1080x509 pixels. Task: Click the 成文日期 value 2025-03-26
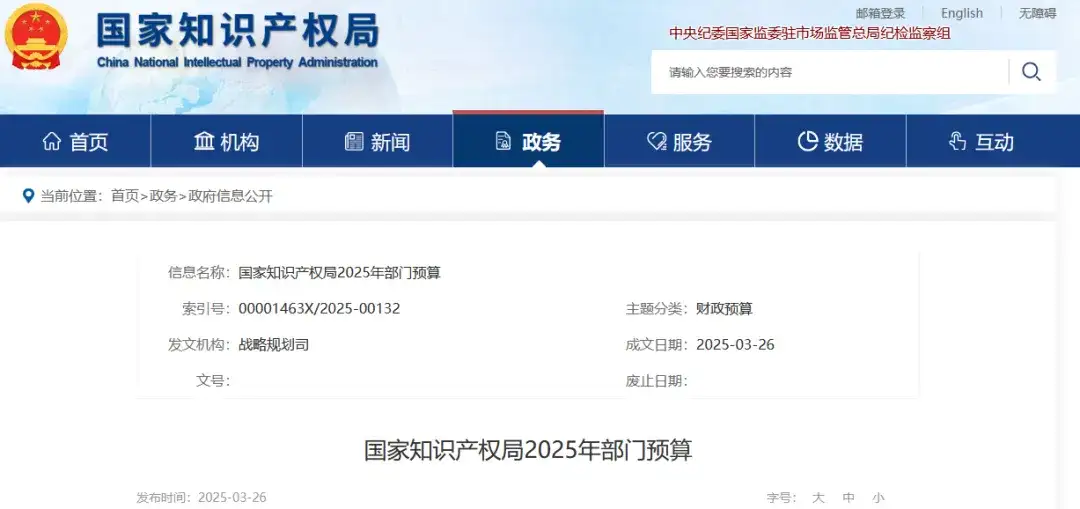click(x=735, y=344)
